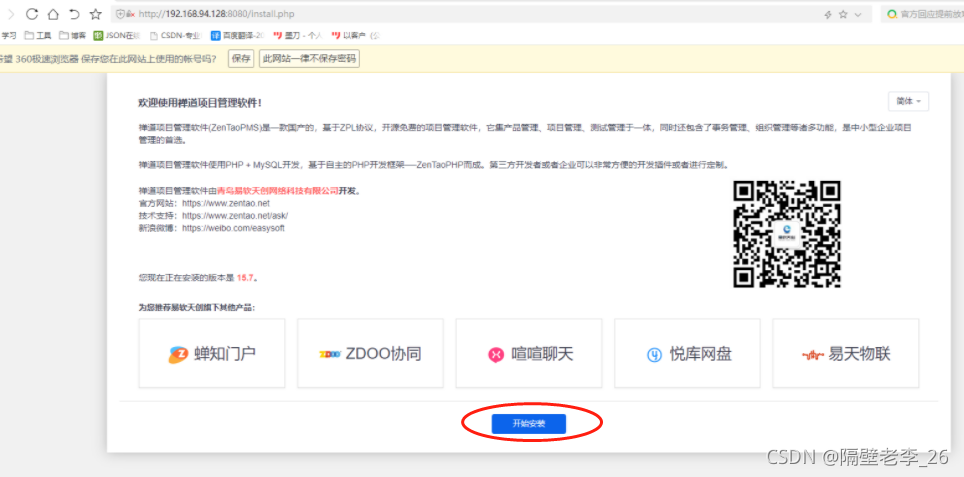The image size is (964, 477).
Task: Click the favorites star beside the home icon
Action: [x=95, y=14]
